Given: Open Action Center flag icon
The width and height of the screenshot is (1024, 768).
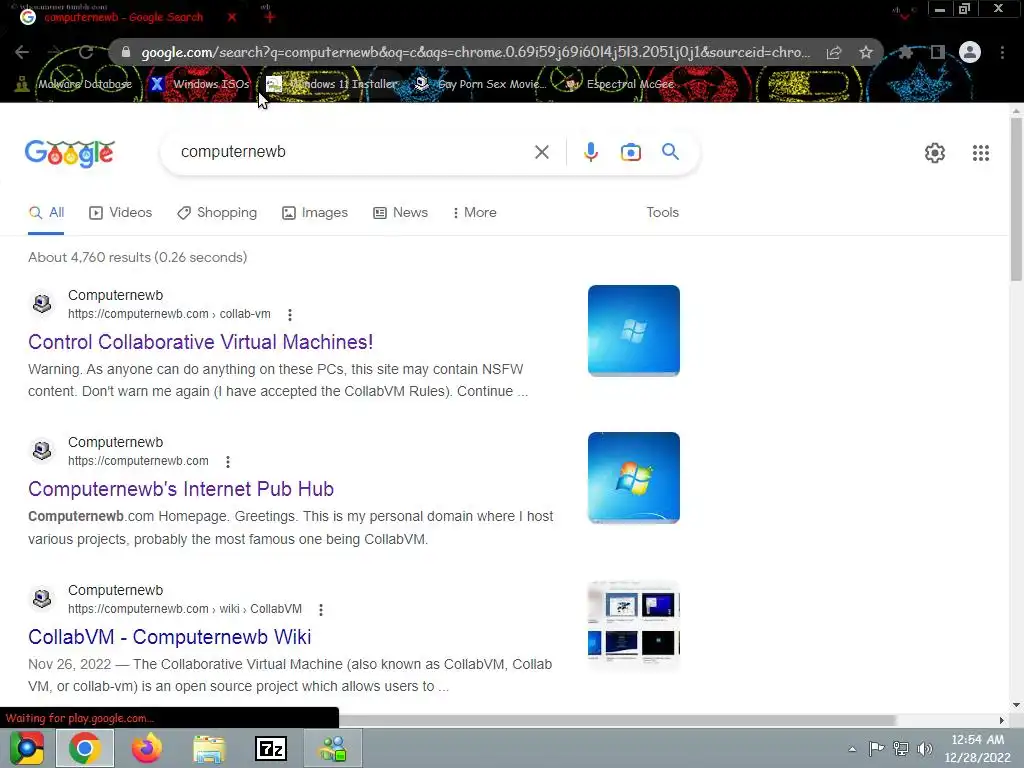Looking at the screenshot, I should pos(876,748).
